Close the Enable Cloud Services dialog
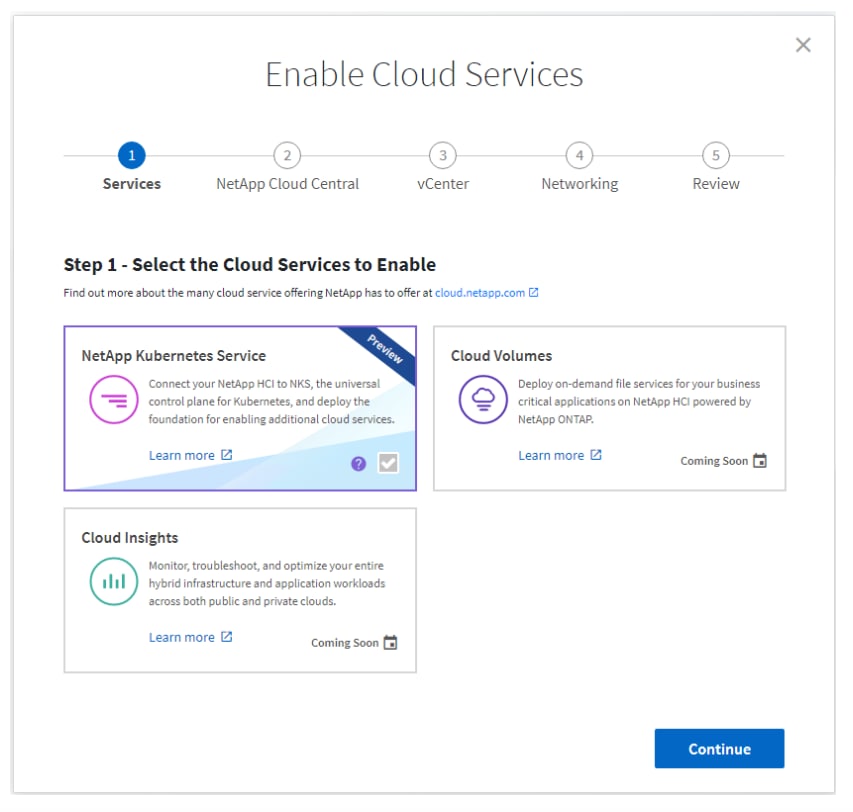Viewport: 853px width, 812px height. click(803, 45)
